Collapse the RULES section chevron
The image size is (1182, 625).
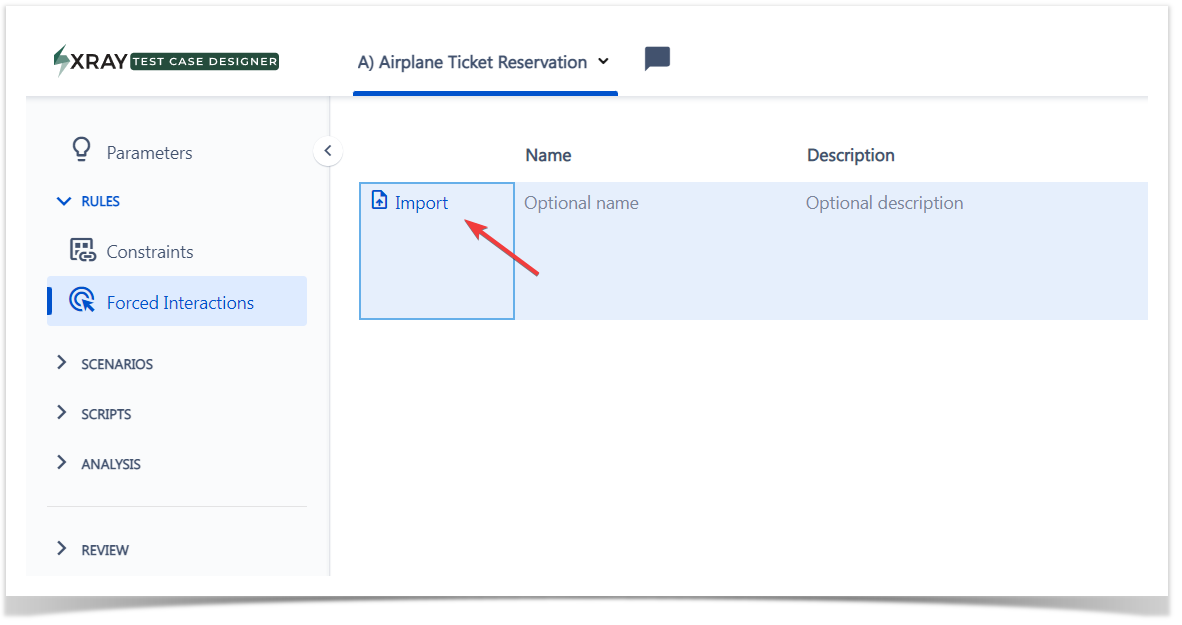(64, 201)
